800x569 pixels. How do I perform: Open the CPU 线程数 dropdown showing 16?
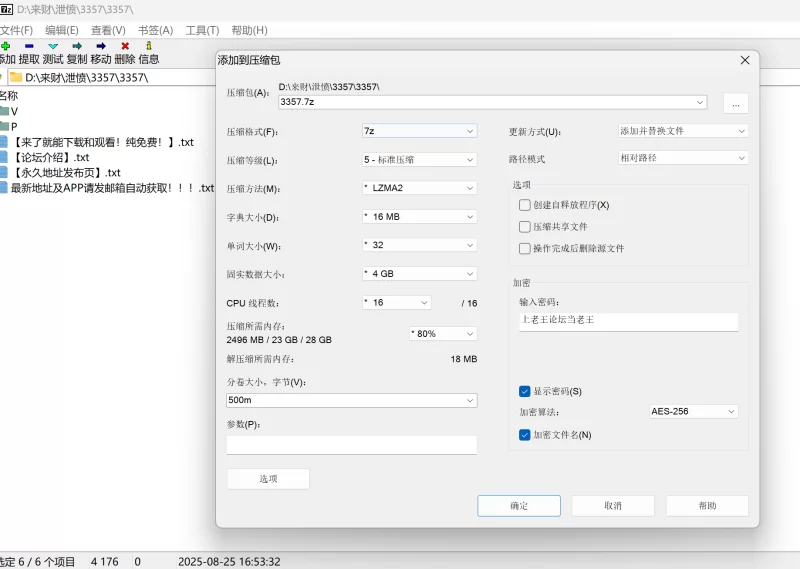[x=396, y=303]
